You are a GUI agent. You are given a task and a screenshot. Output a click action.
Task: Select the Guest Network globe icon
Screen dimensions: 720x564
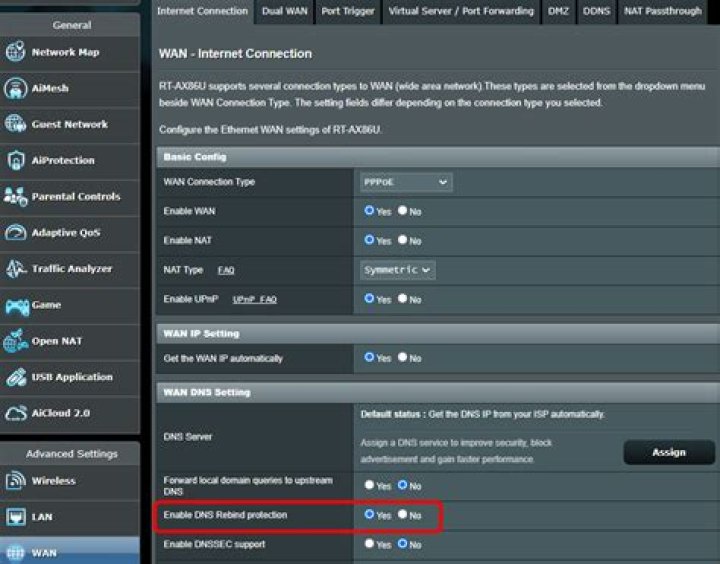click(16, 124)
